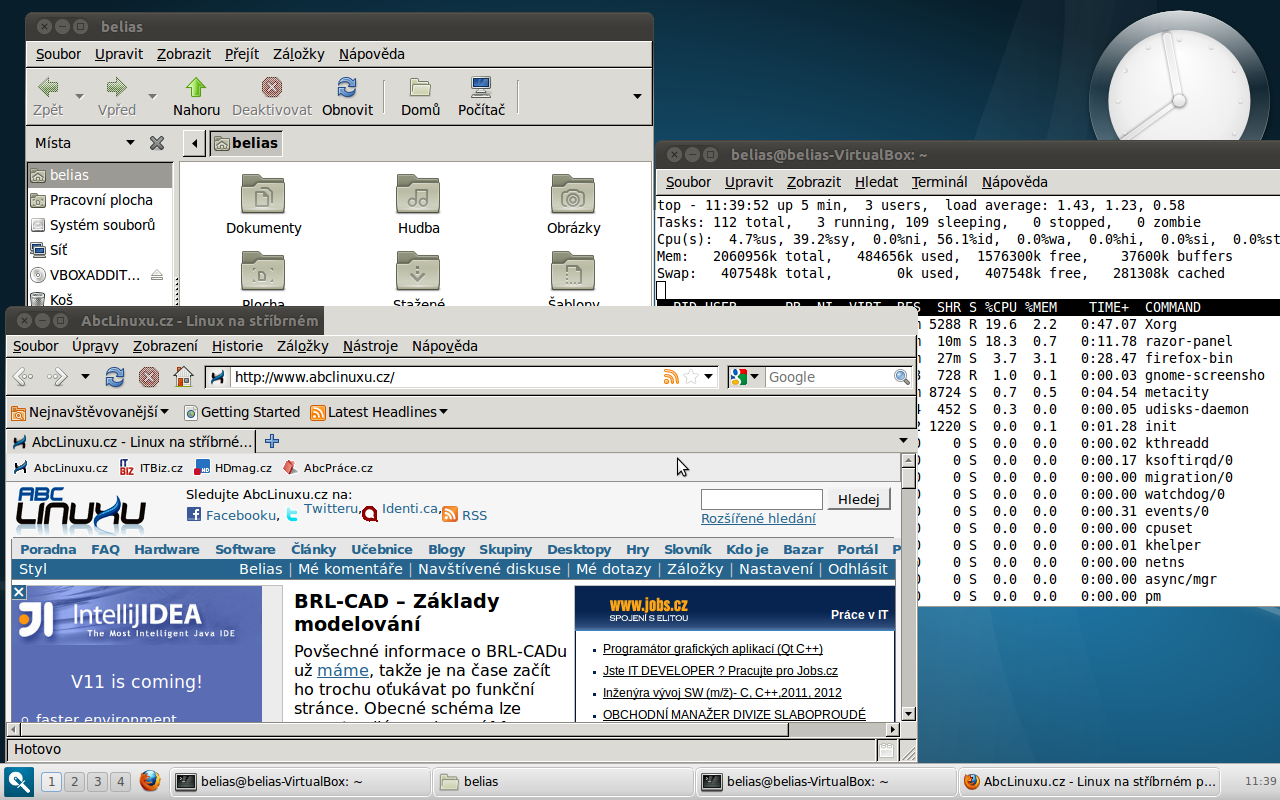The width and height of the screenshot is (1280, 800).
Task: Open Getting Started bookmark
Action: coord(241,412)
